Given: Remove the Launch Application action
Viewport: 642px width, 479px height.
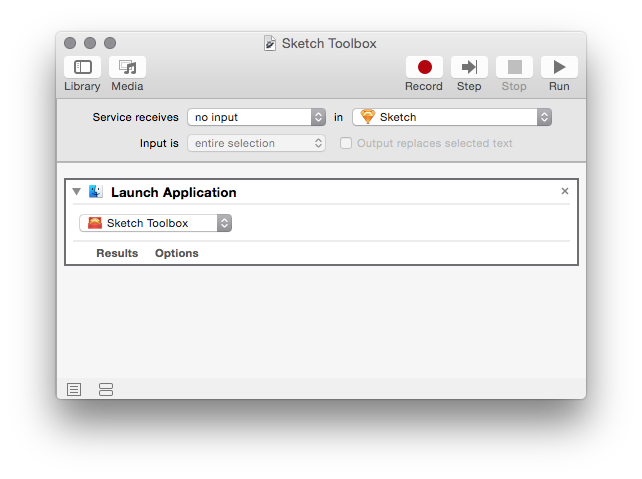Looking at the screenshot, I should pos(565,191).
